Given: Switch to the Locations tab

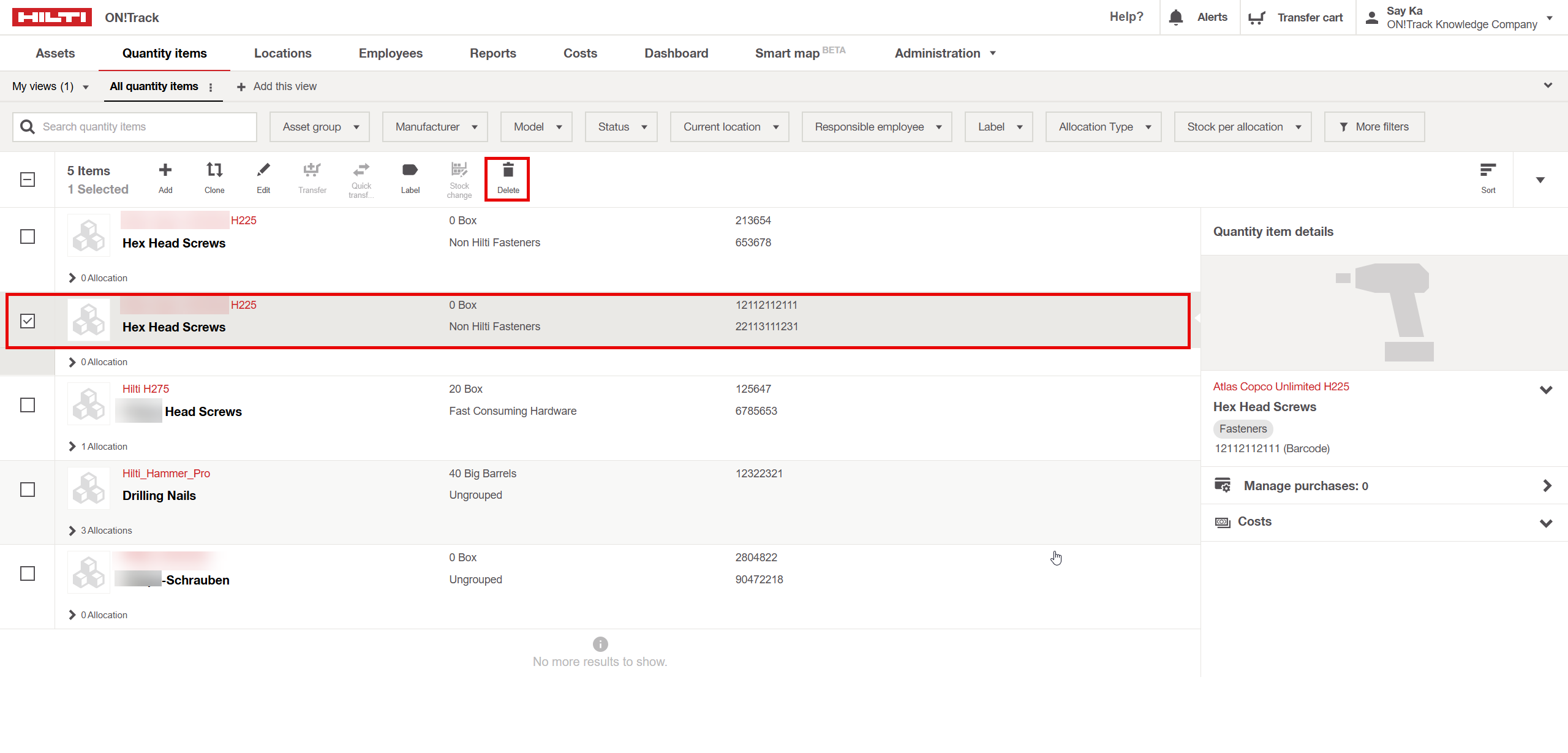Looking at the screenshot, I should click(x=282, y=53).
